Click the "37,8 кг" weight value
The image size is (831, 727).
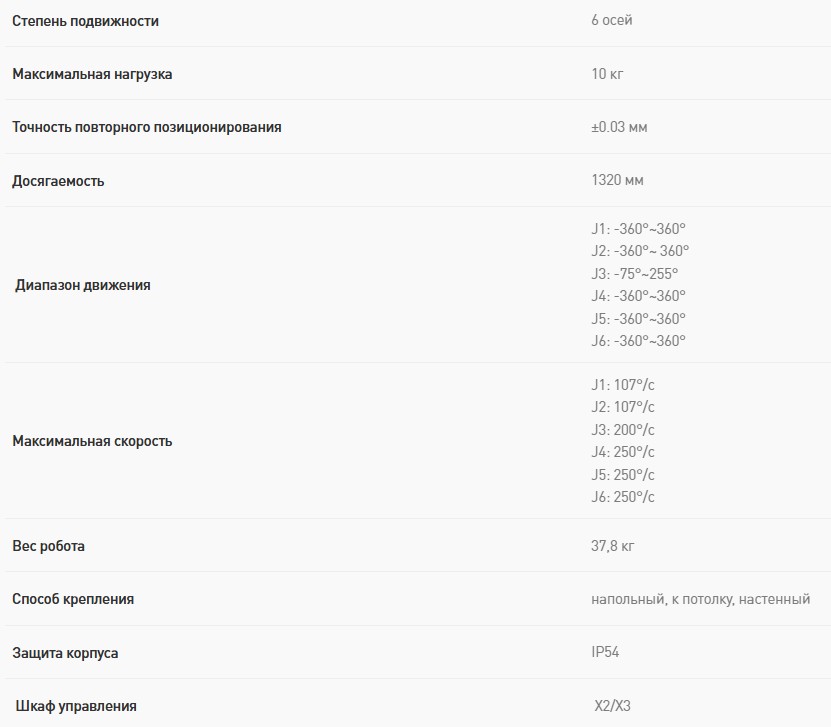tap(613, 546)
